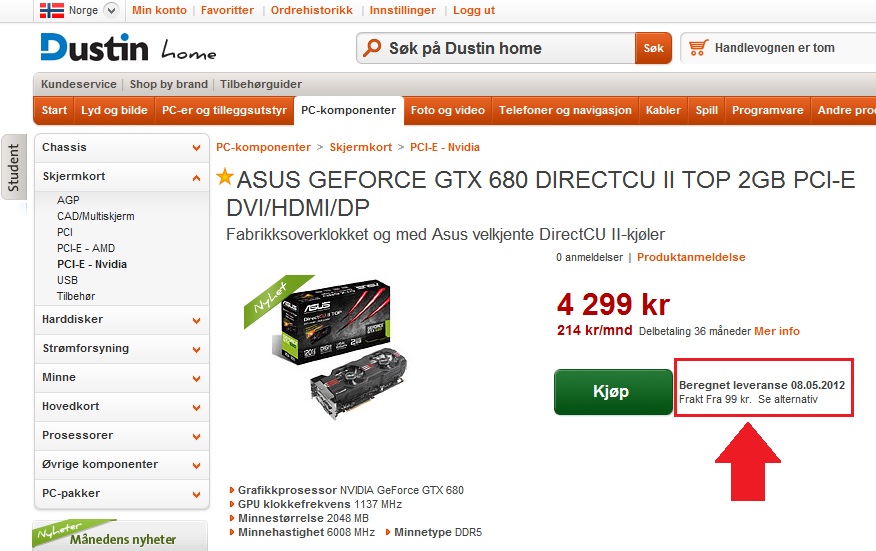
Task: Collapse the Skjermkort category
Action: click(x=196, y=178)
